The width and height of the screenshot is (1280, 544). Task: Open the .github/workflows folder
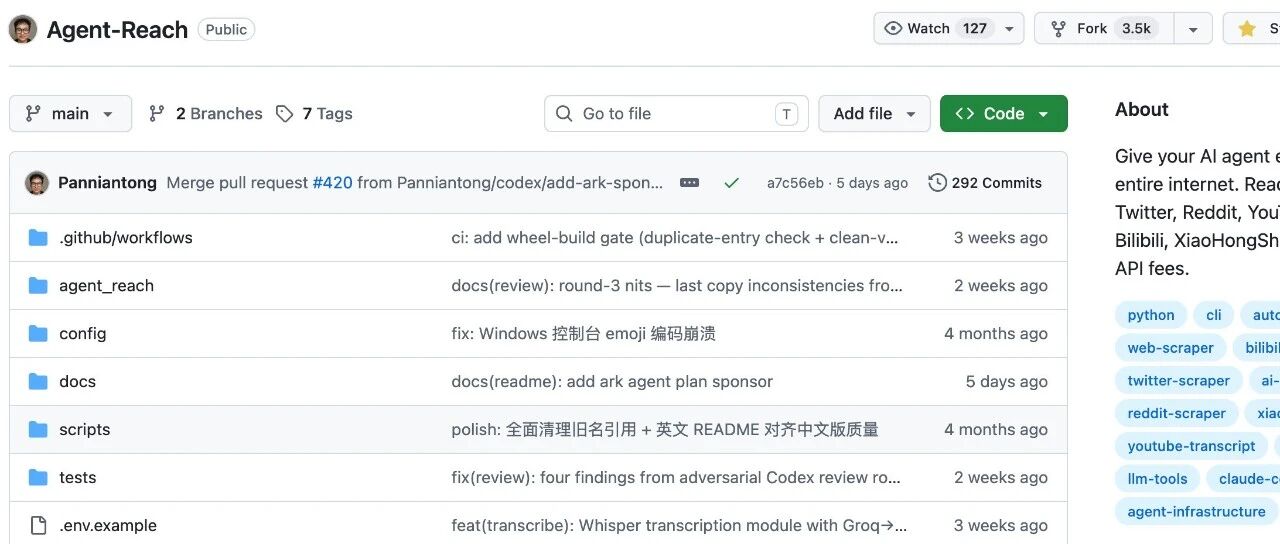pos(126,237)
